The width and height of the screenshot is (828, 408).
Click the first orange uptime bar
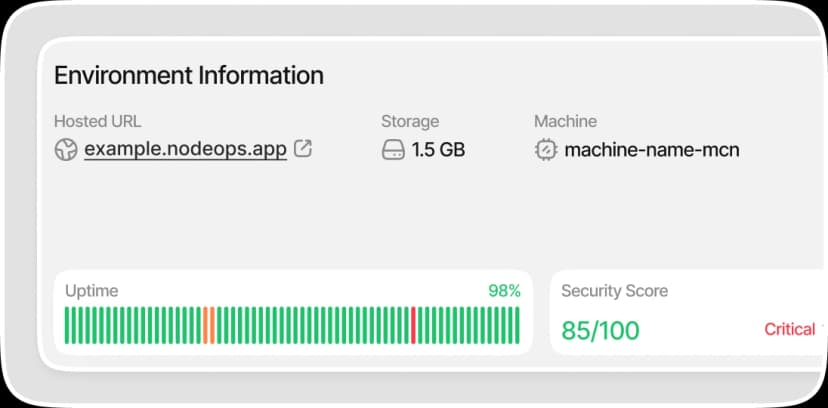pos(206,325)
